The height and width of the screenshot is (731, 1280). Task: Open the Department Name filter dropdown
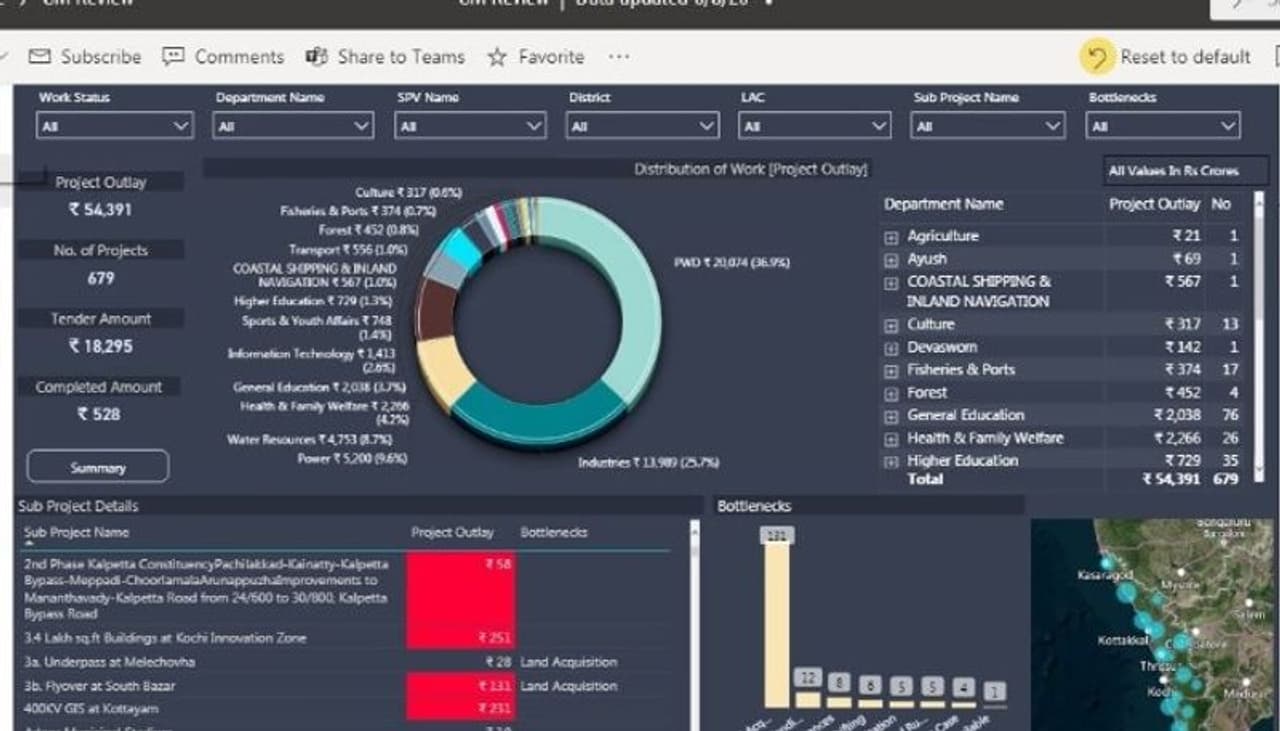(292, 126)
